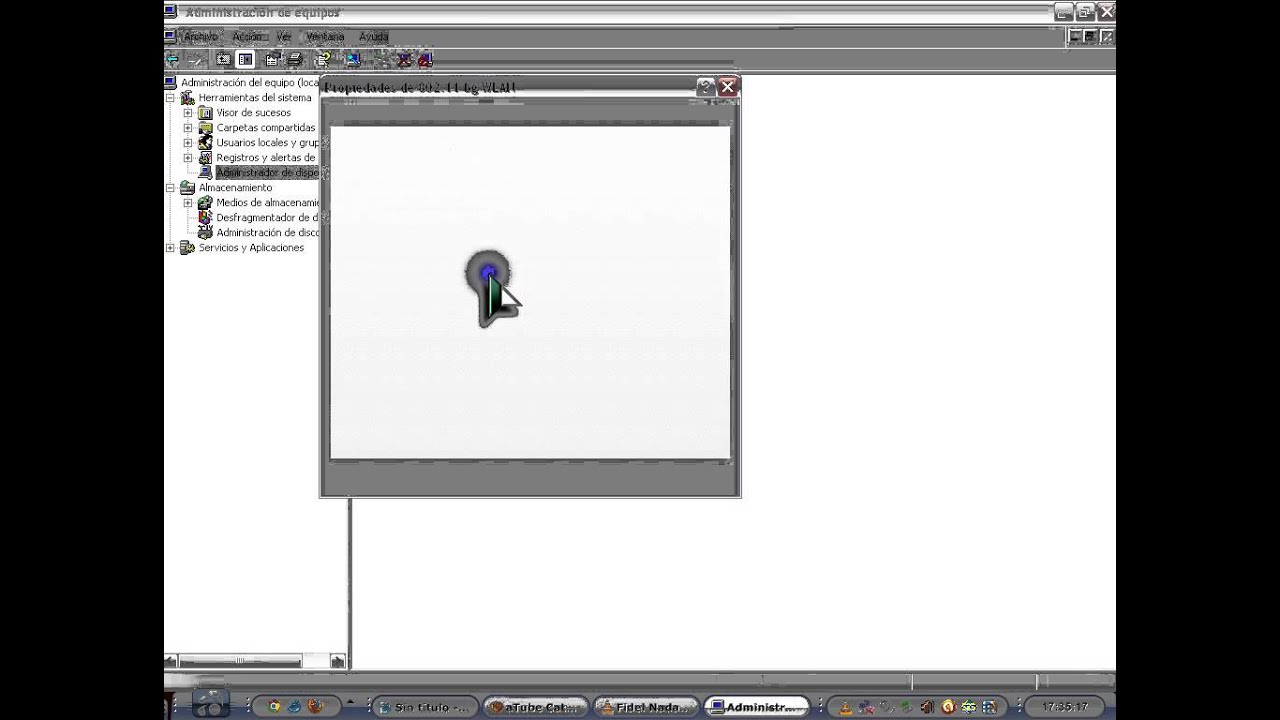Select Desfragmentador de disco item
The image size is (1280, 720).
point(267,218)
